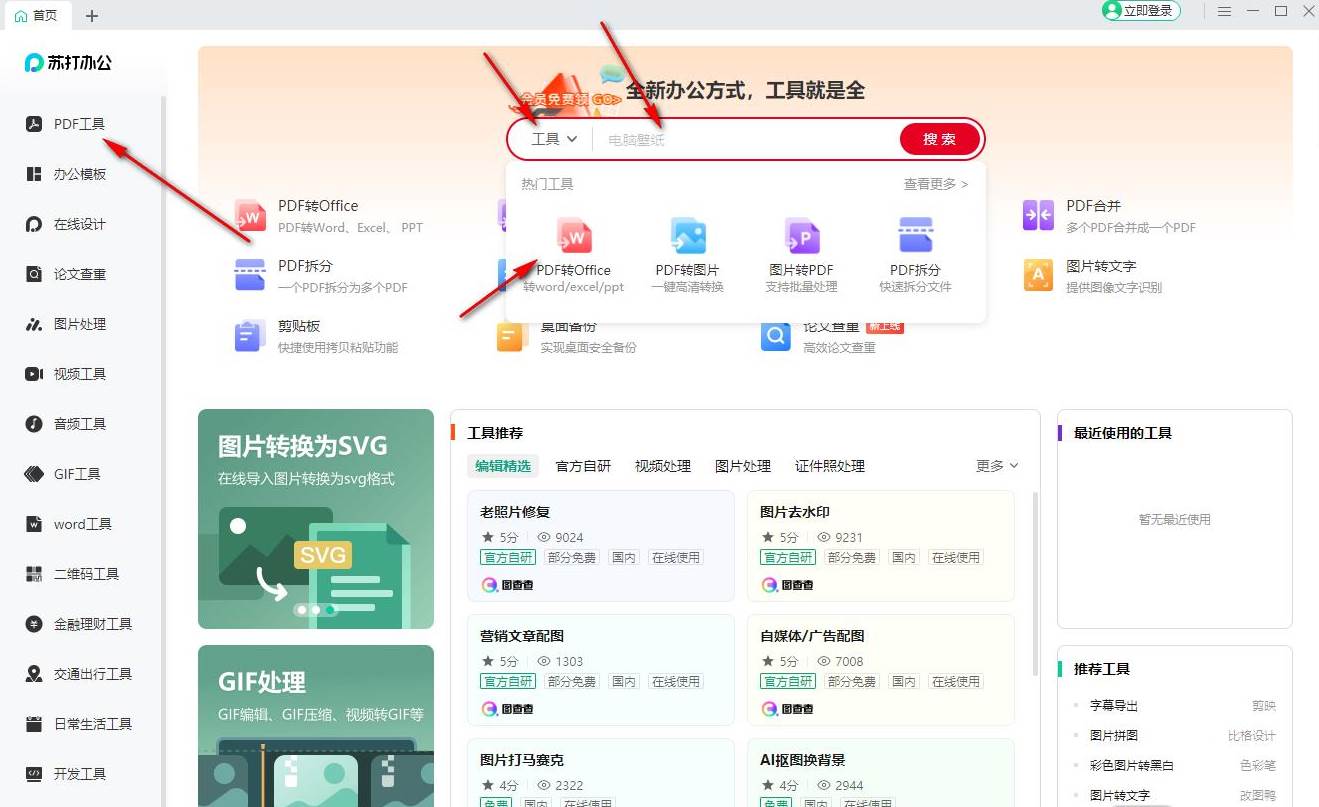Open the 自媒体/广告配图 tool card
The height and width of the screenshot is (807, 1319).
click(881, 670)
